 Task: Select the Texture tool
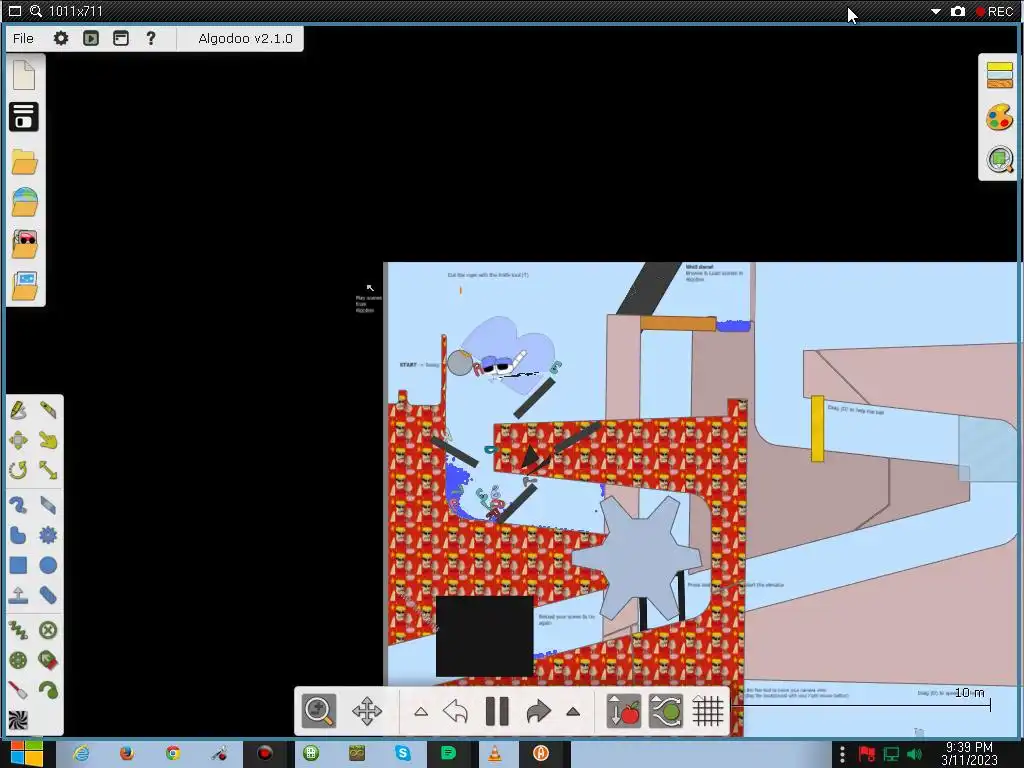18,720
